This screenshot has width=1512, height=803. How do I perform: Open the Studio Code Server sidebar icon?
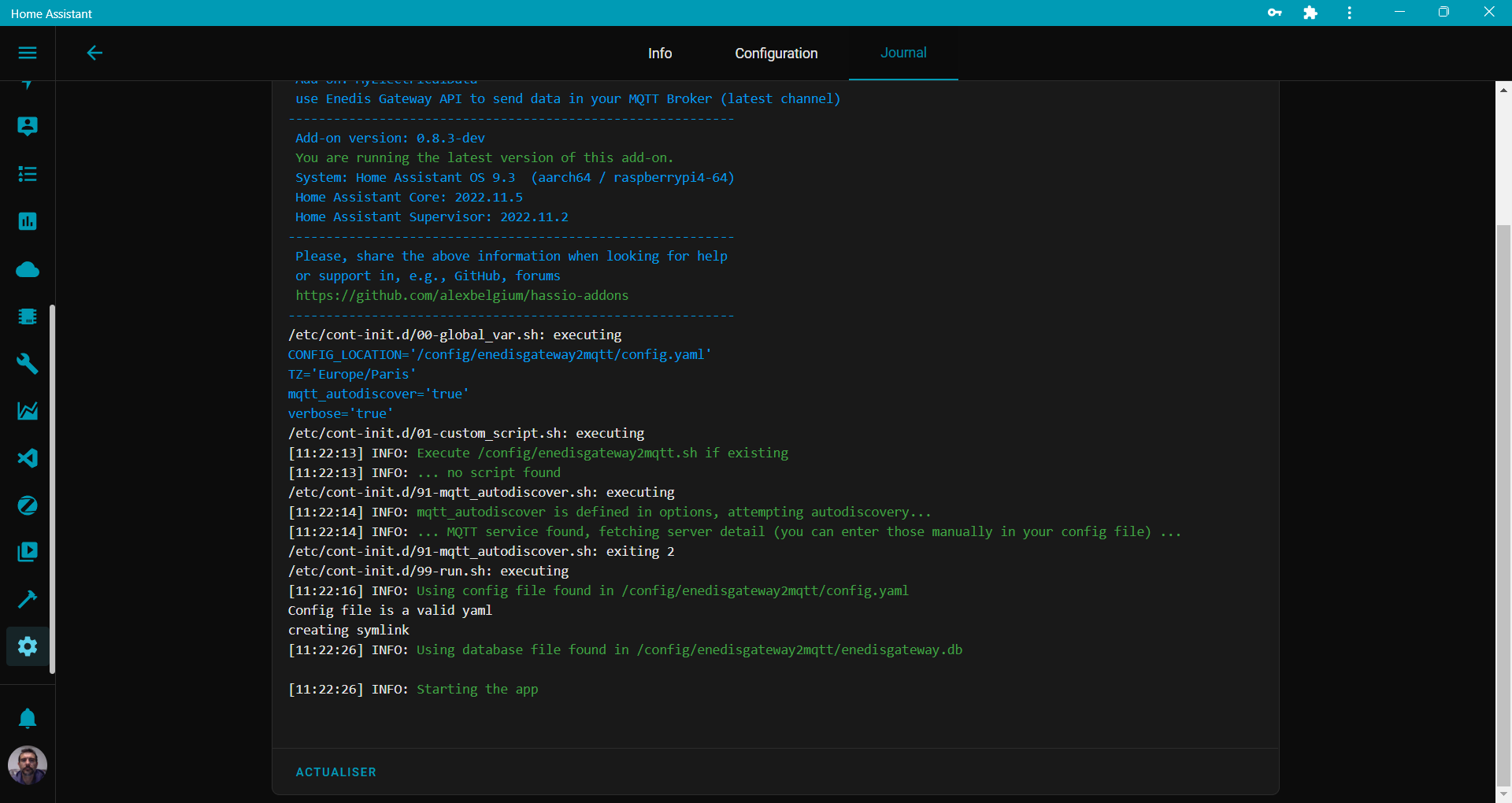click(x=28, y=458)
